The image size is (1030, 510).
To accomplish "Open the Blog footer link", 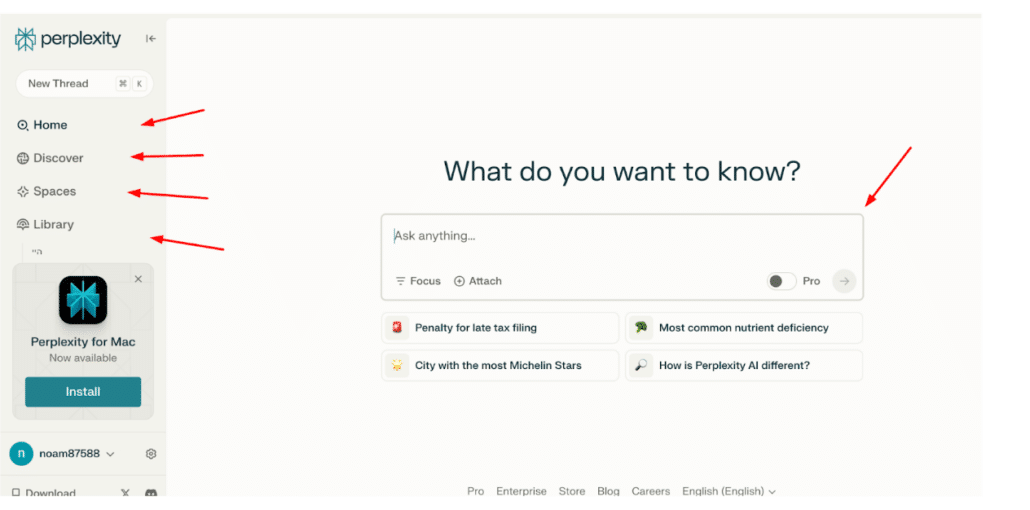I will pos(608,491).
